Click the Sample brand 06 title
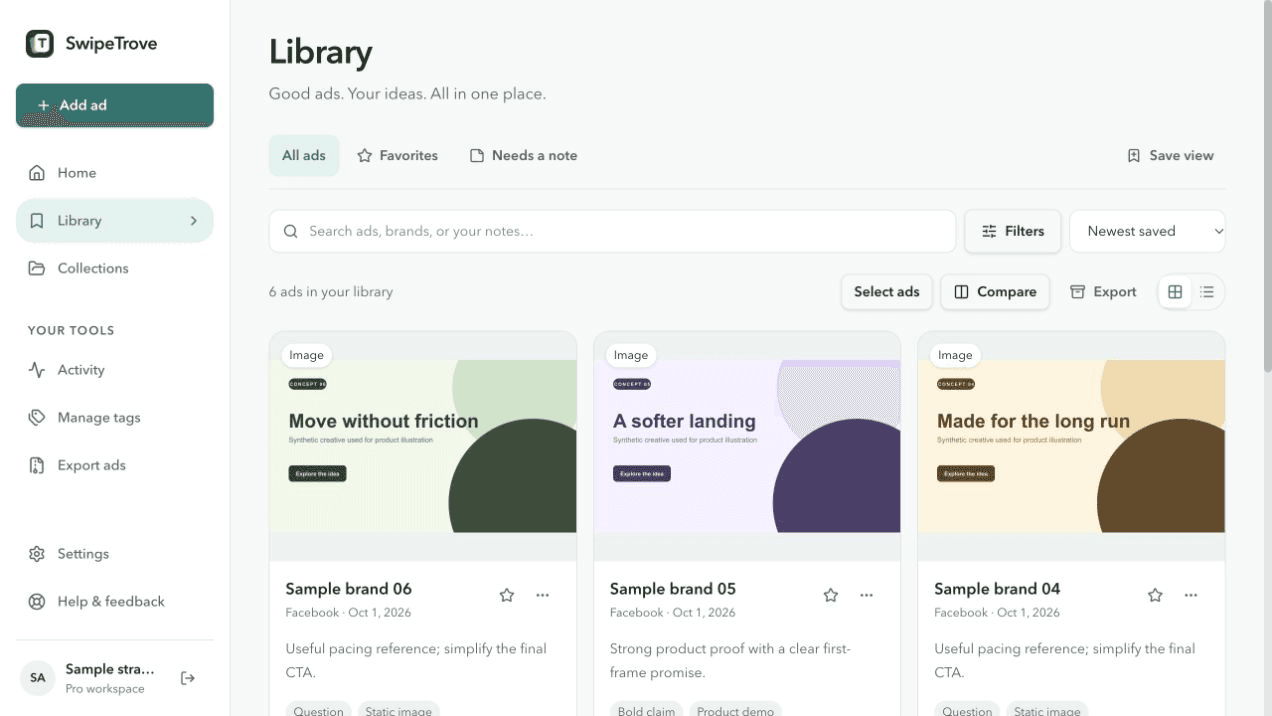Screen dimensions: 1272x716 349,589
